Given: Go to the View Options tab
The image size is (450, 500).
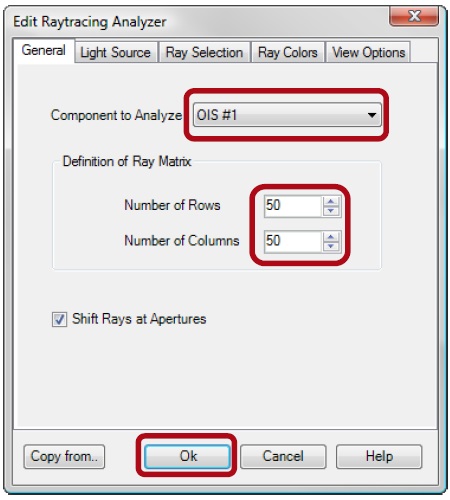Looking at the screenshot, I should (368, 53).
